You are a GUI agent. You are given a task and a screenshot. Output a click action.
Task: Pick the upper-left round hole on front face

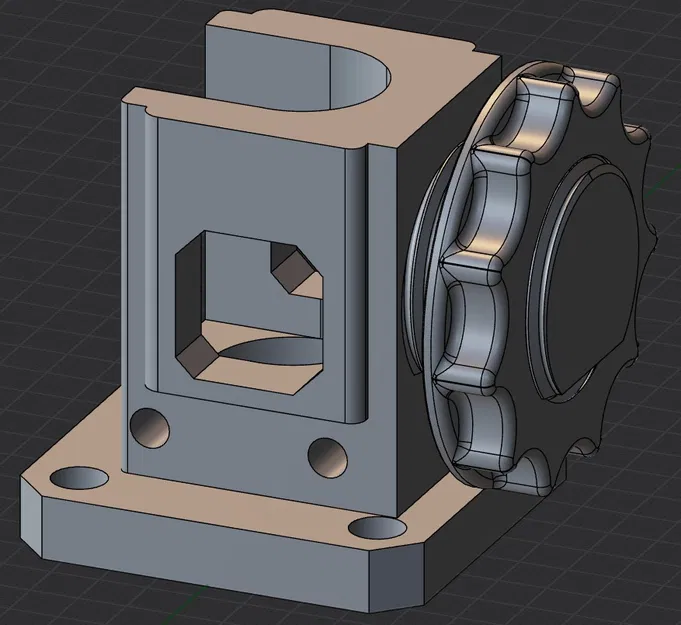click(x=150, y=428)
